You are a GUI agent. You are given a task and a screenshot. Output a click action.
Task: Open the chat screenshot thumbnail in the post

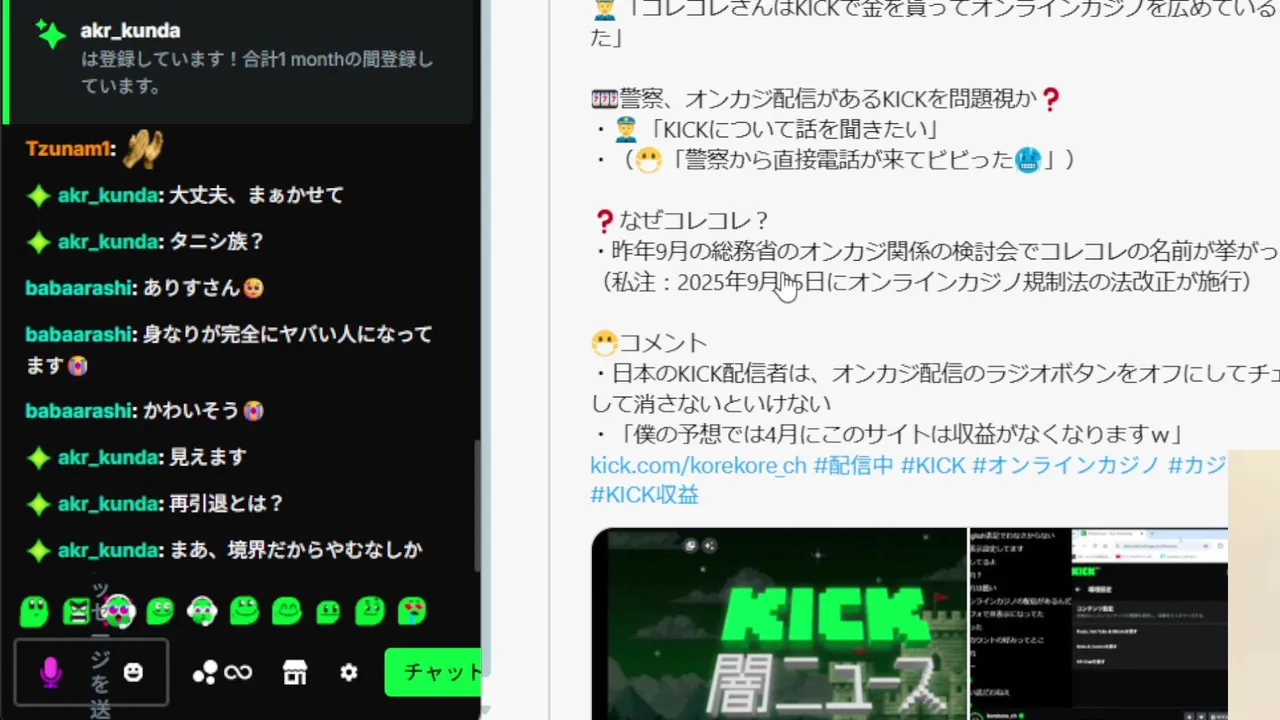tap(1019, 624)
